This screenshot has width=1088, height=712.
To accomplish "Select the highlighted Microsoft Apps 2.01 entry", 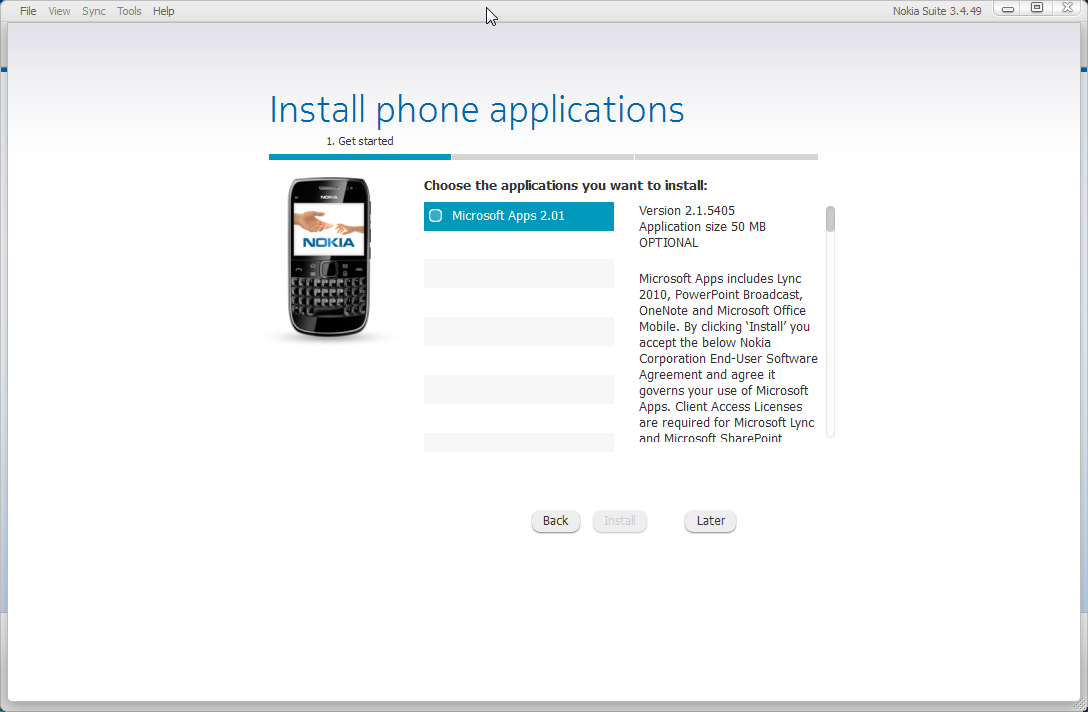I will pos(518,216).
